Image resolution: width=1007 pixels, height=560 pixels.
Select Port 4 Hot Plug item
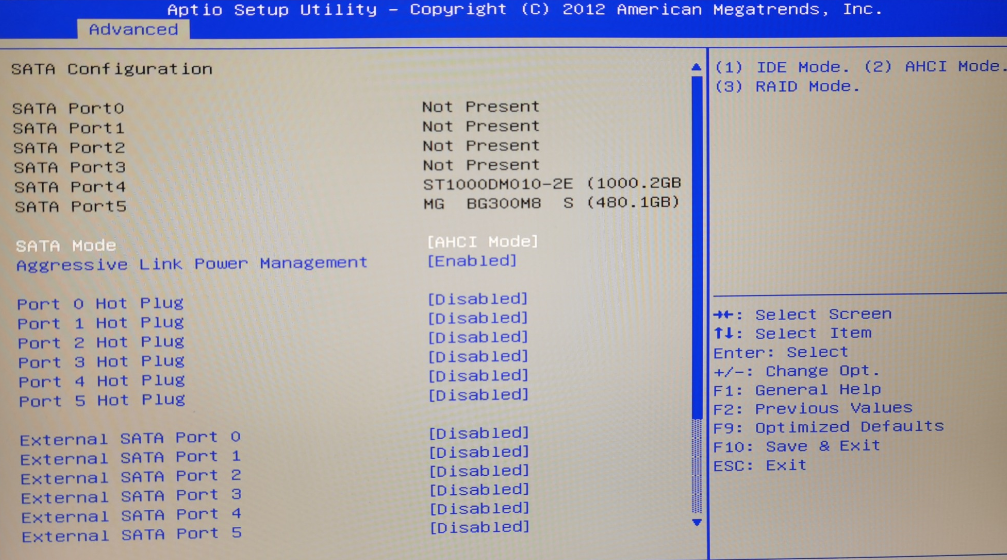click(x=102, y=381)
